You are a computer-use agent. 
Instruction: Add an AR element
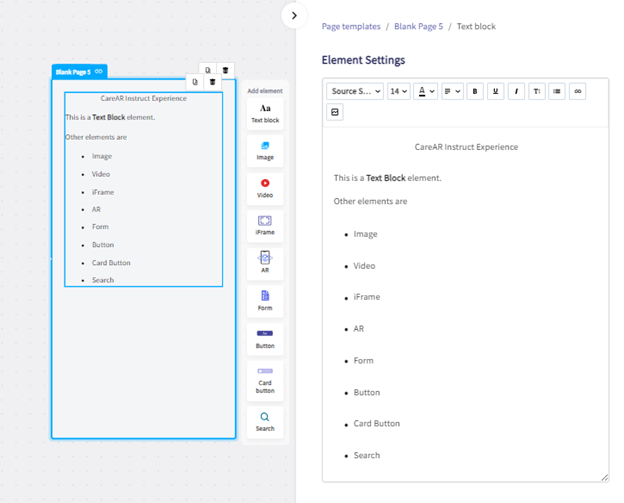pos(265,264)
